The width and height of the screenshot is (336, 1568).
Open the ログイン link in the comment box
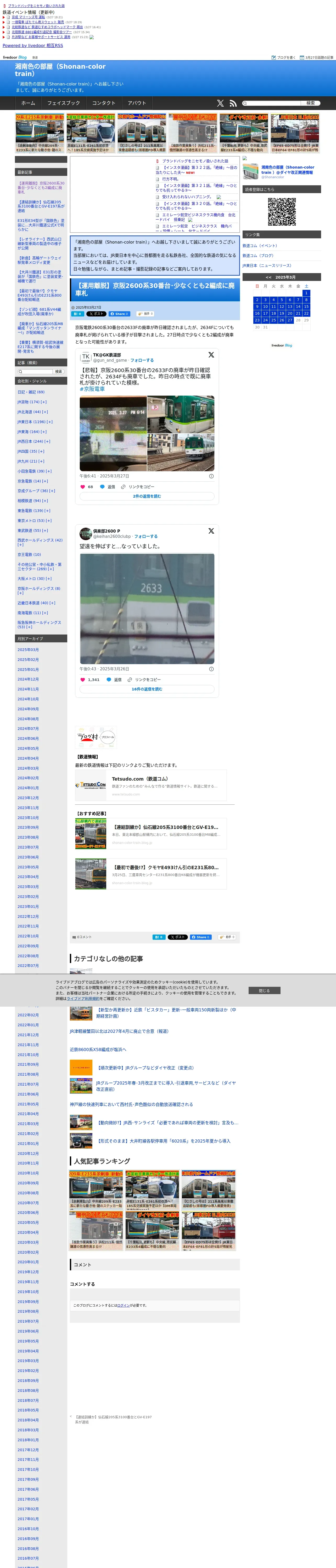(123, 1305)
